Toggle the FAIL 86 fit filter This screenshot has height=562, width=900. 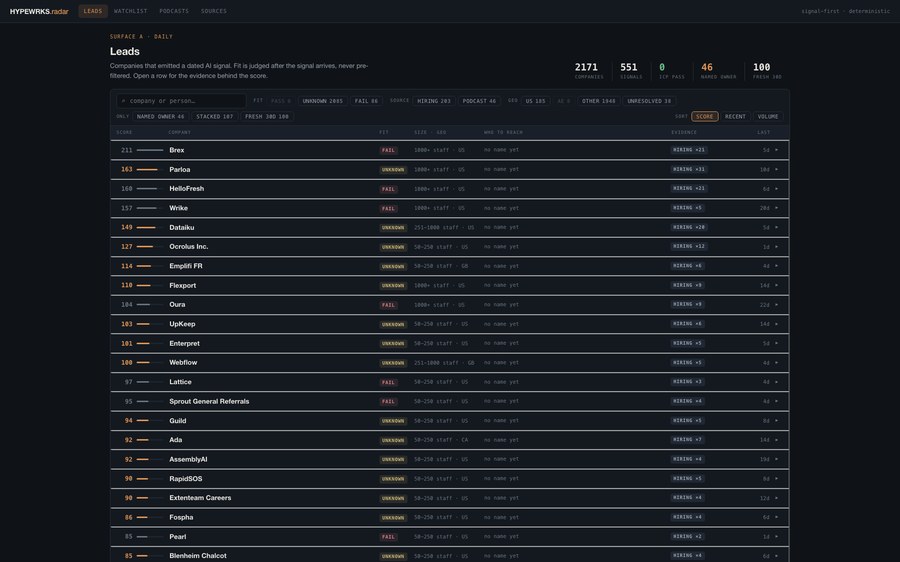366,101
